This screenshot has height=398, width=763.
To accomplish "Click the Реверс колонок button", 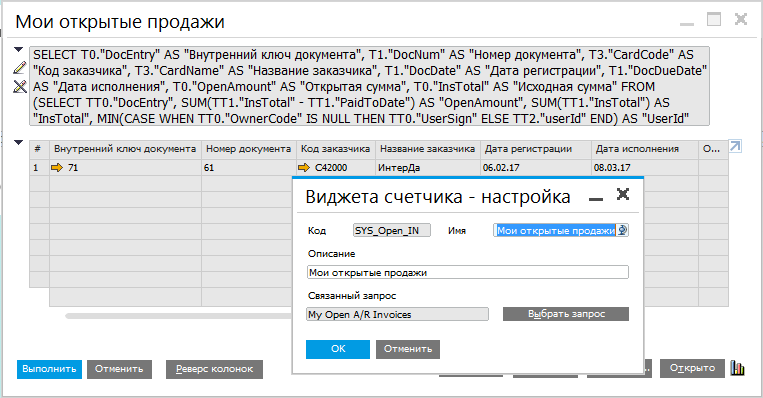I will pyautogui.click(x=214, y=369).
